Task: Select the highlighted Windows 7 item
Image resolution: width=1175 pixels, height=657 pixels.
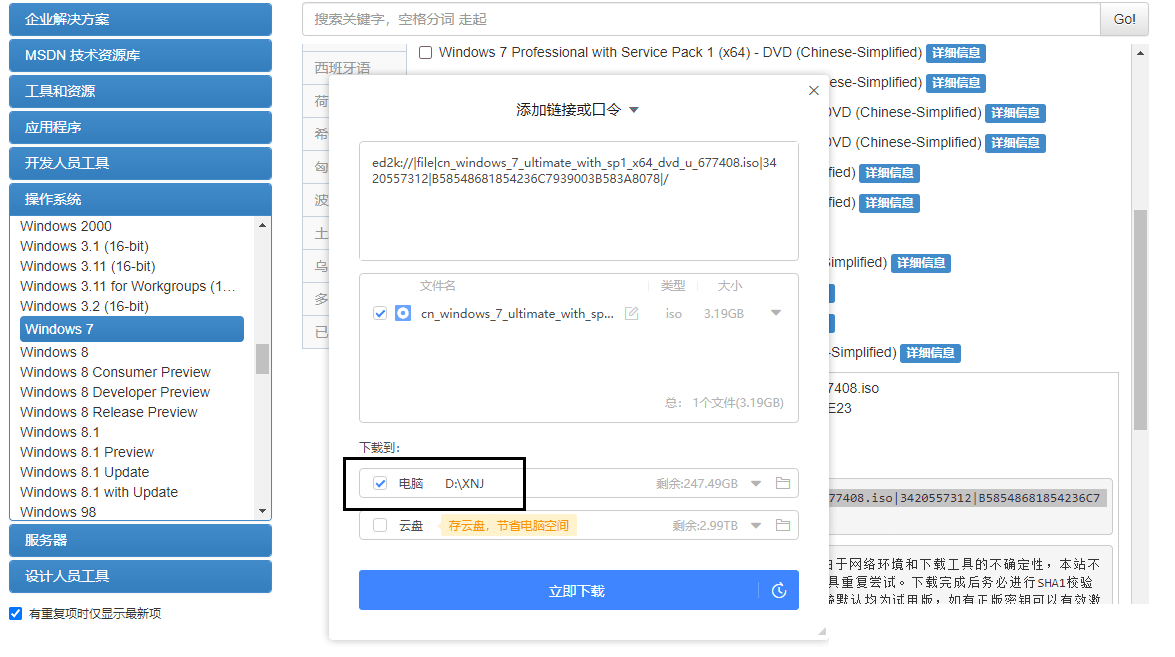Action: [x=132, y=329]
